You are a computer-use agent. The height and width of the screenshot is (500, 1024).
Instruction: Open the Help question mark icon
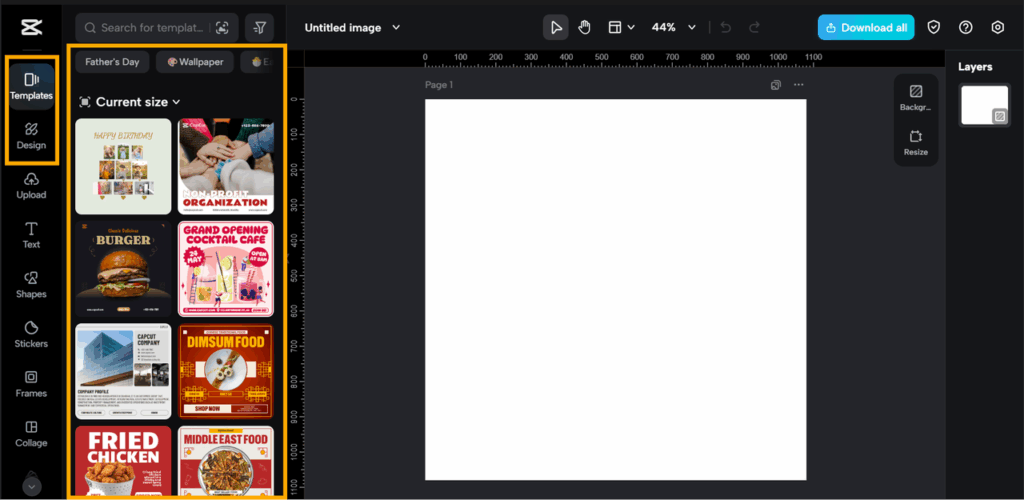pyautogui.click(x=965, y=28)
